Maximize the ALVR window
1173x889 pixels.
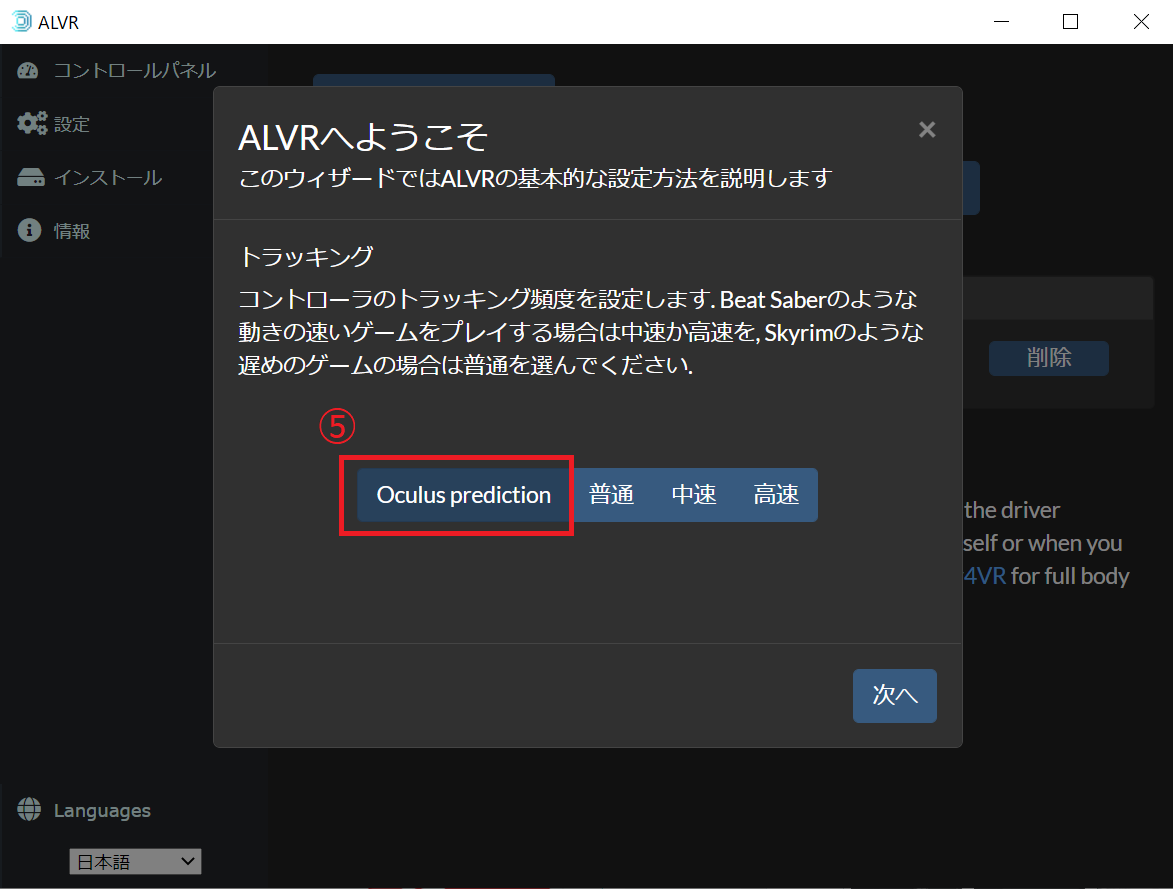pyautogui.click(x=1071, y=22)
